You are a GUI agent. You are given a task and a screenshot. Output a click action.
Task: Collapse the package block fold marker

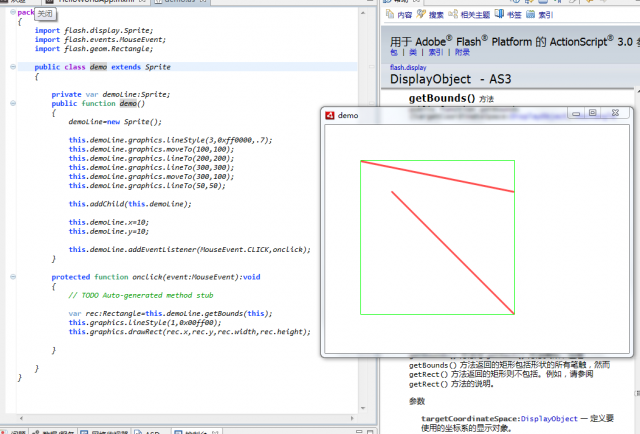[12, 12]
